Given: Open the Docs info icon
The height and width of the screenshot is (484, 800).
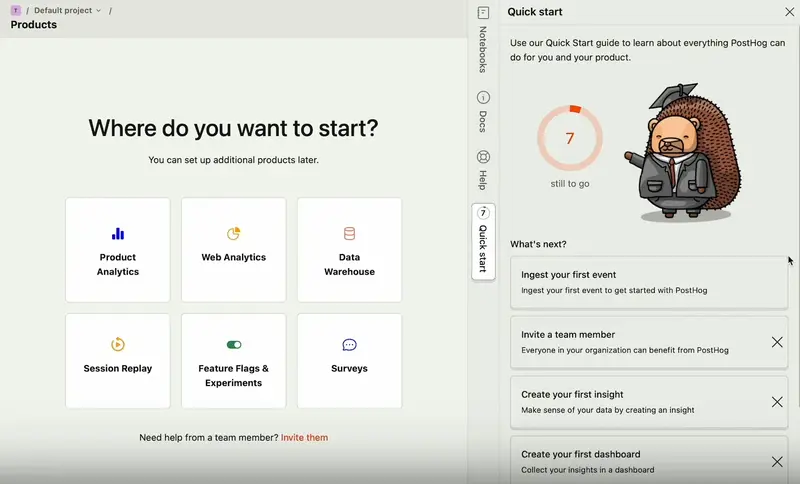Looking at the screenshot, I should 483,97.
